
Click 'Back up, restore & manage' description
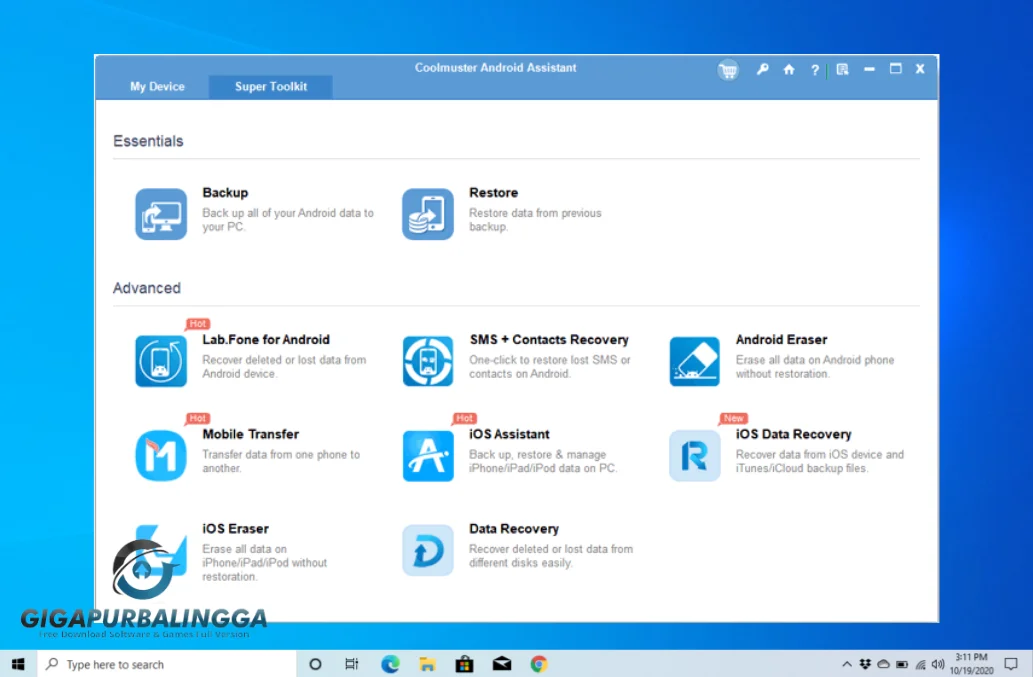point(544,461)
